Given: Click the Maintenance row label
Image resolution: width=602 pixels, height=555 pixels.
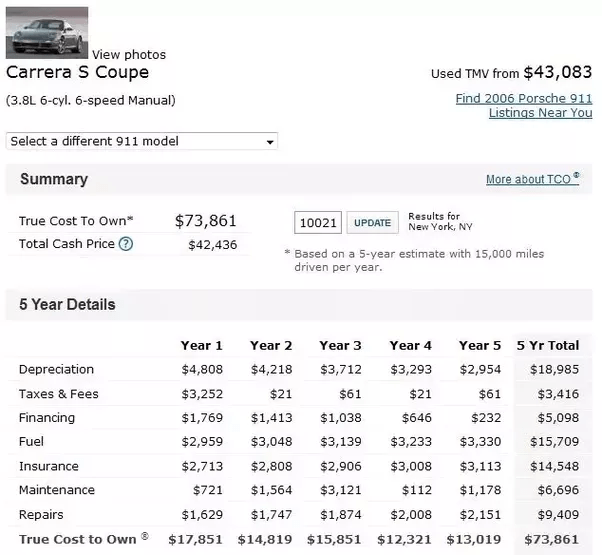Looking at the screenshot, I should 57,490.
